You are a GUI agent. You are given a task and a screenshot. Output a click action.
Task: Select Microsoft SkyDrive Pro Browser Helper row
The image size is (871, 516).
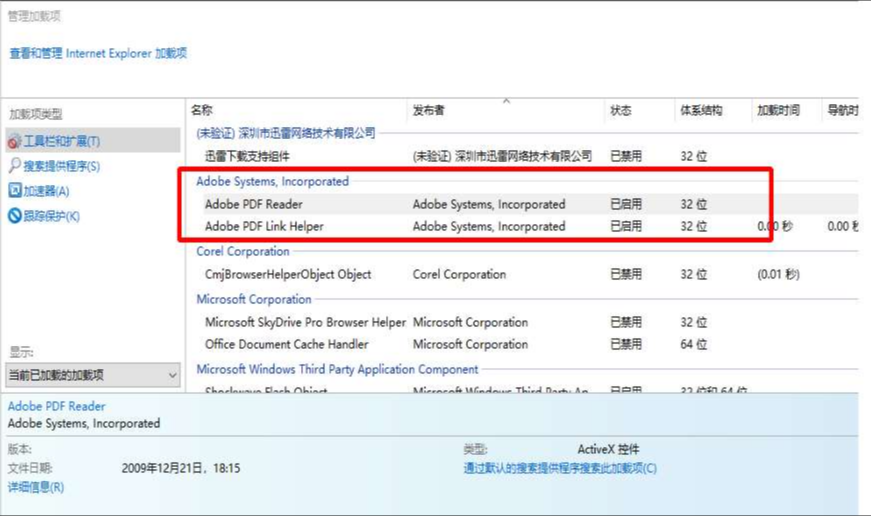pyautogui.click(x=530, y=322)
